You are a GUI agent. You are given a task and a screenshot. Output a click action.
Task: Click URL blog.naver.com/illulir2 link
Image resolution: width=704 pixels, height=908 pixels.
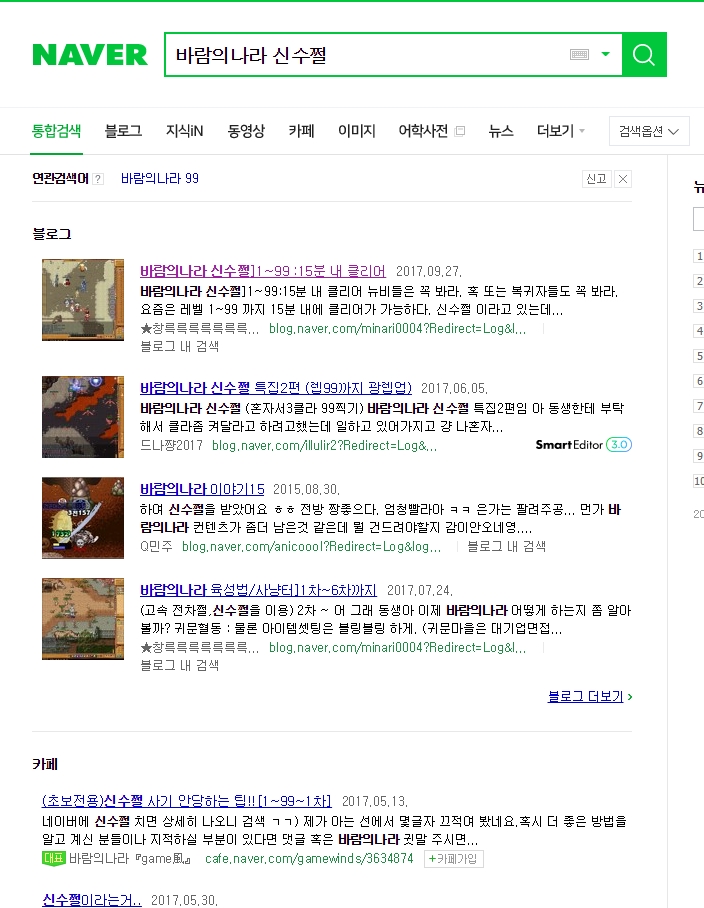coord(325,446)
